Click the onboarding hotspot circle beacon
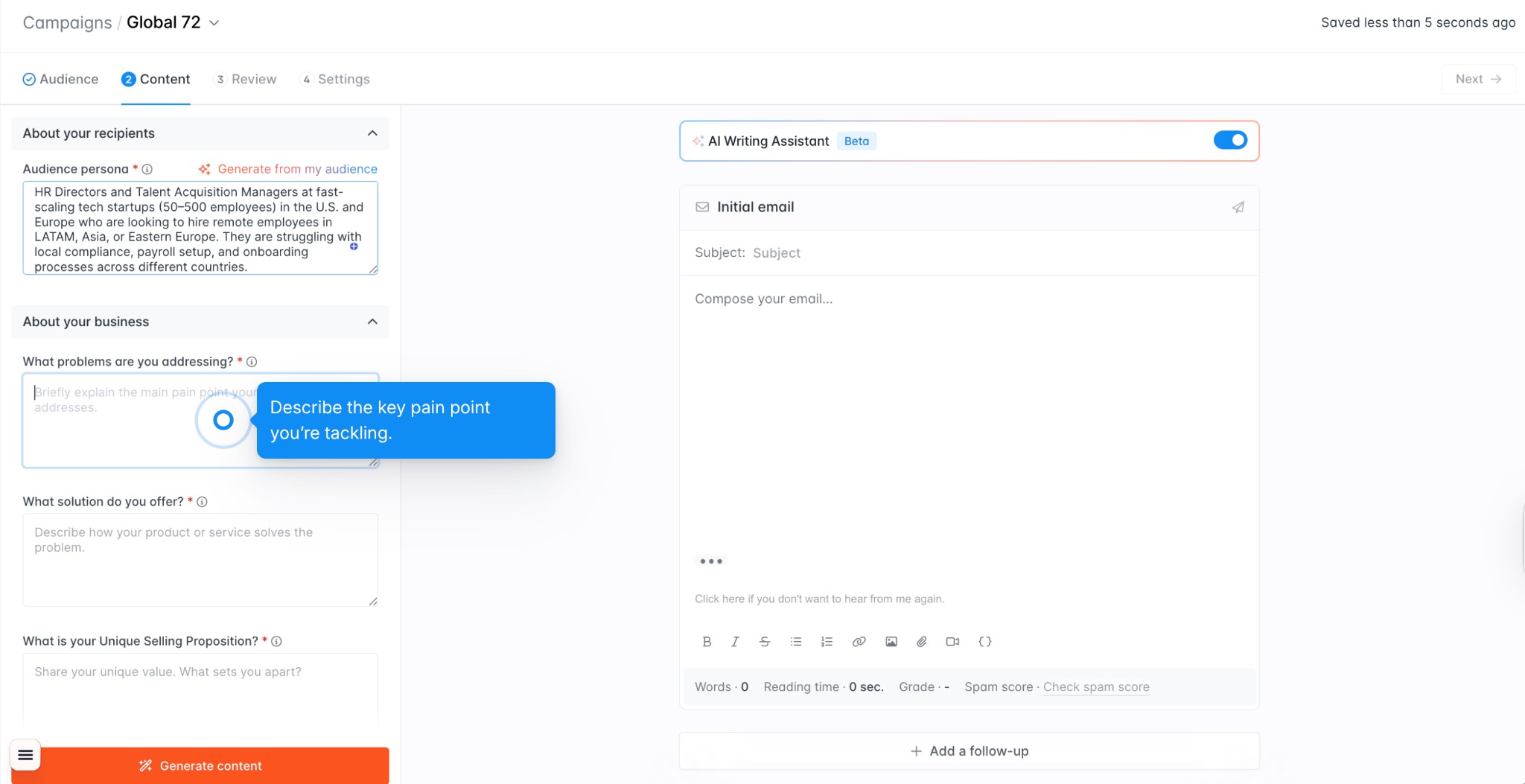The height and width of the screenshot is (784, 1525). tap(223, 420)
